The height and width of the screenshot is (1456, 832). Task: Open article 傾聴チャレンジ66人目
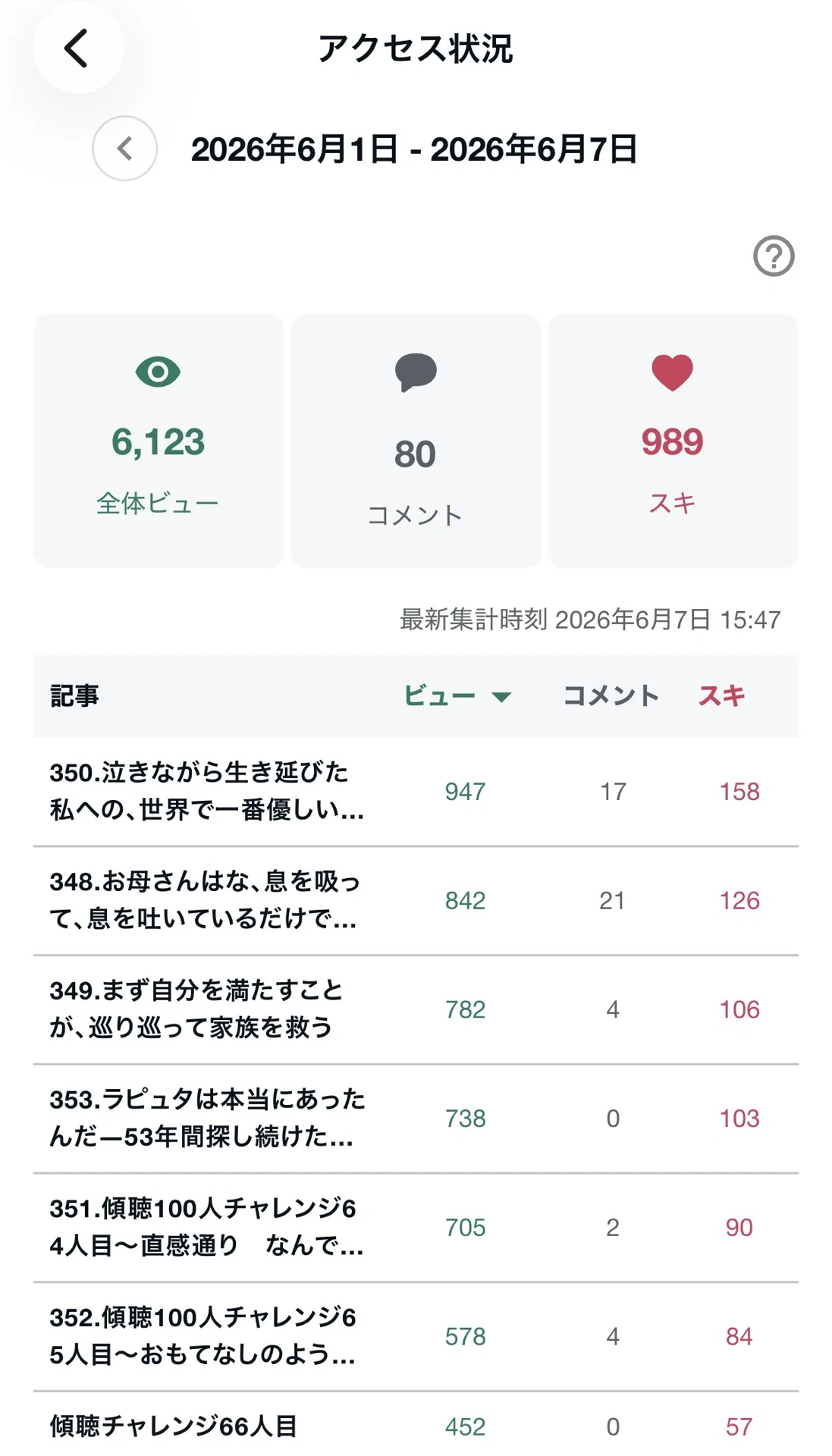416,1425
